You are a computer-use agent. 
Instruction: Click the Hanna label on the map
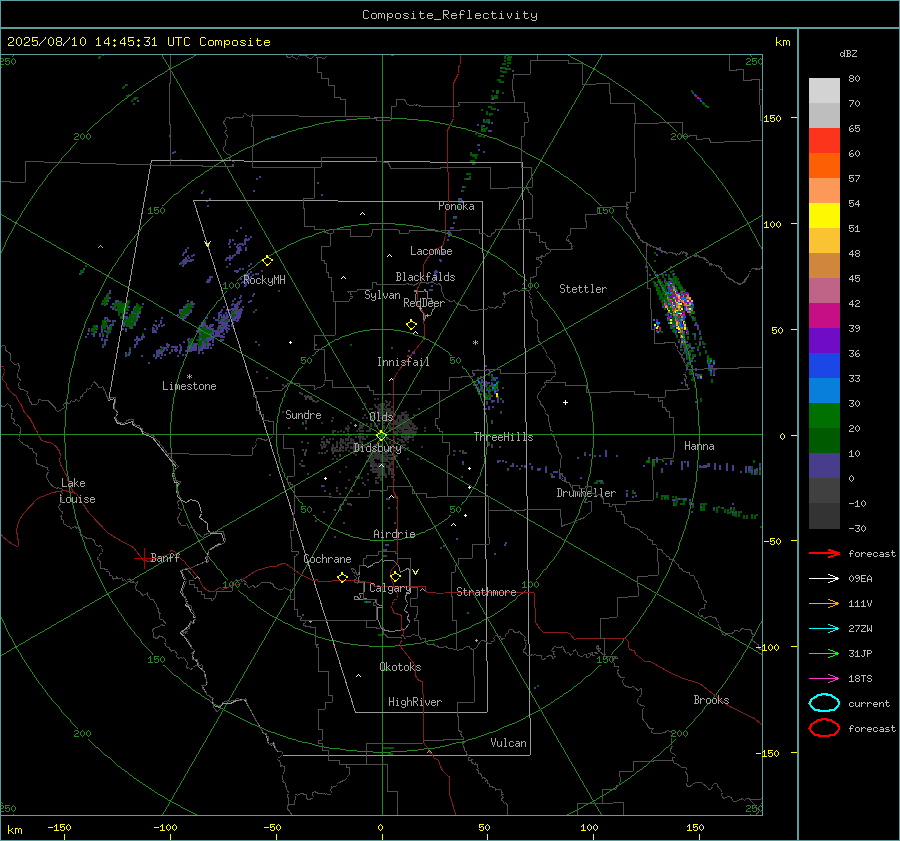pos(699,446)
